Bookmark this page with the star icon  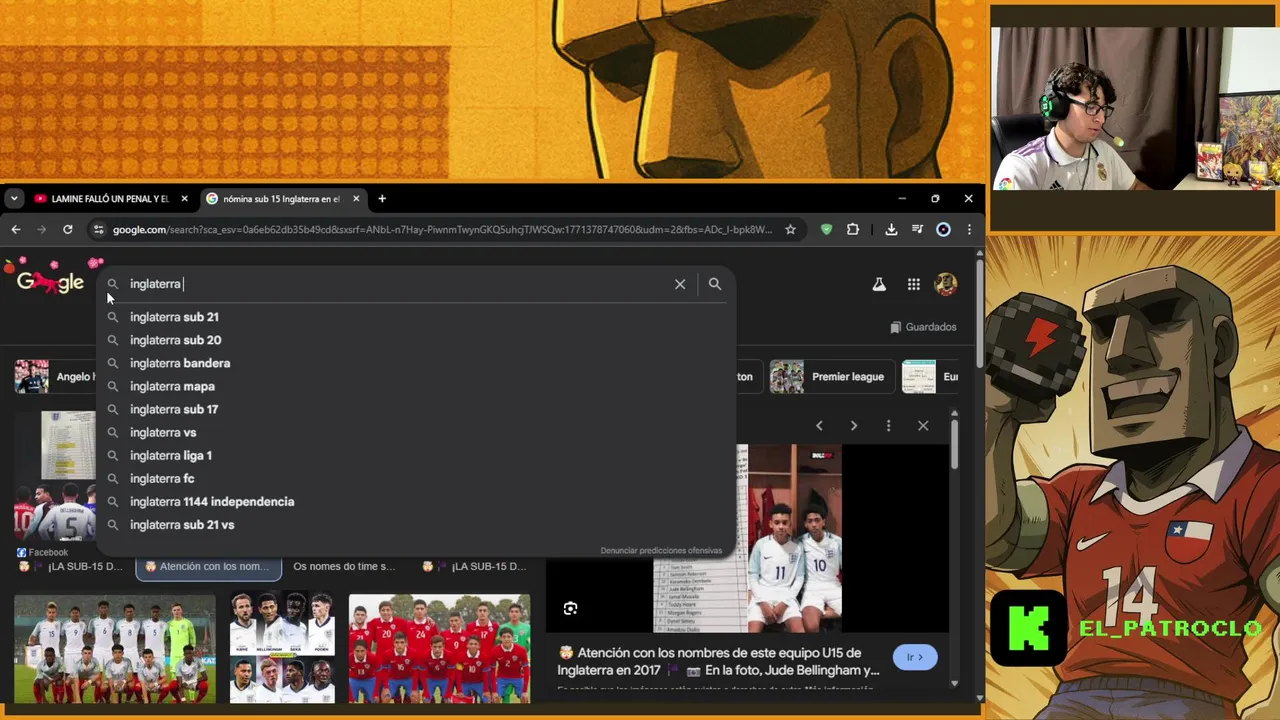(790, 230)
